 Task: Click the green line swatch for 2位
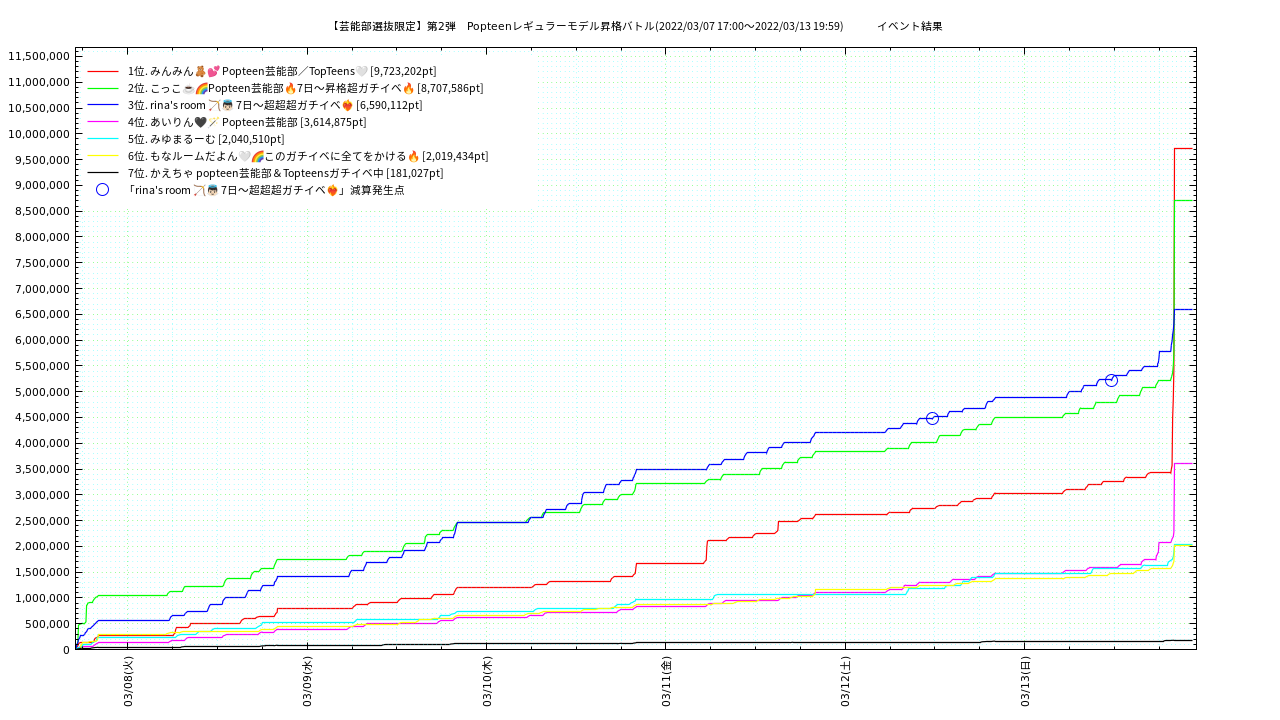point(103,89)
